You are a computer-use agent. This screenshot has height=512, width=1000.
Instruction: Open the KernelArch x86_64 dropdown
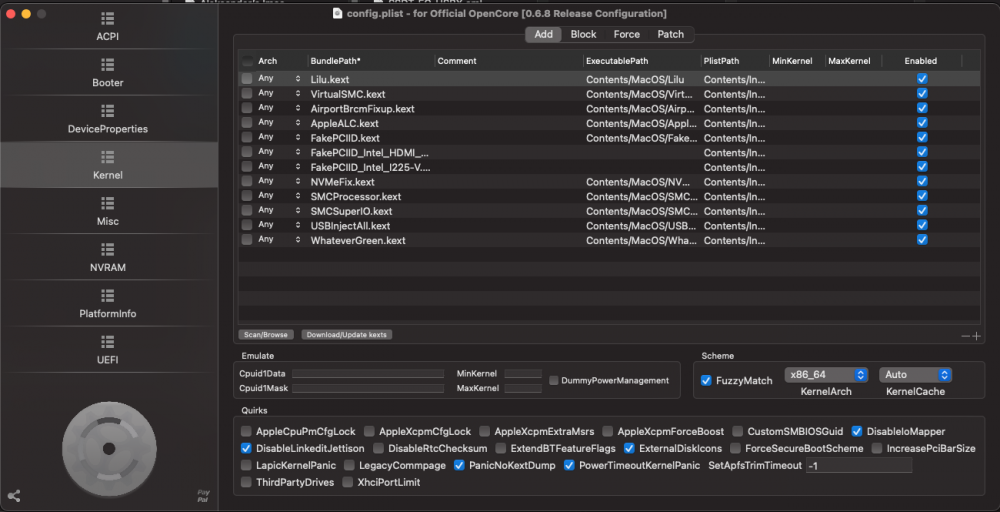pyautogui.click(x=826, y=375)
